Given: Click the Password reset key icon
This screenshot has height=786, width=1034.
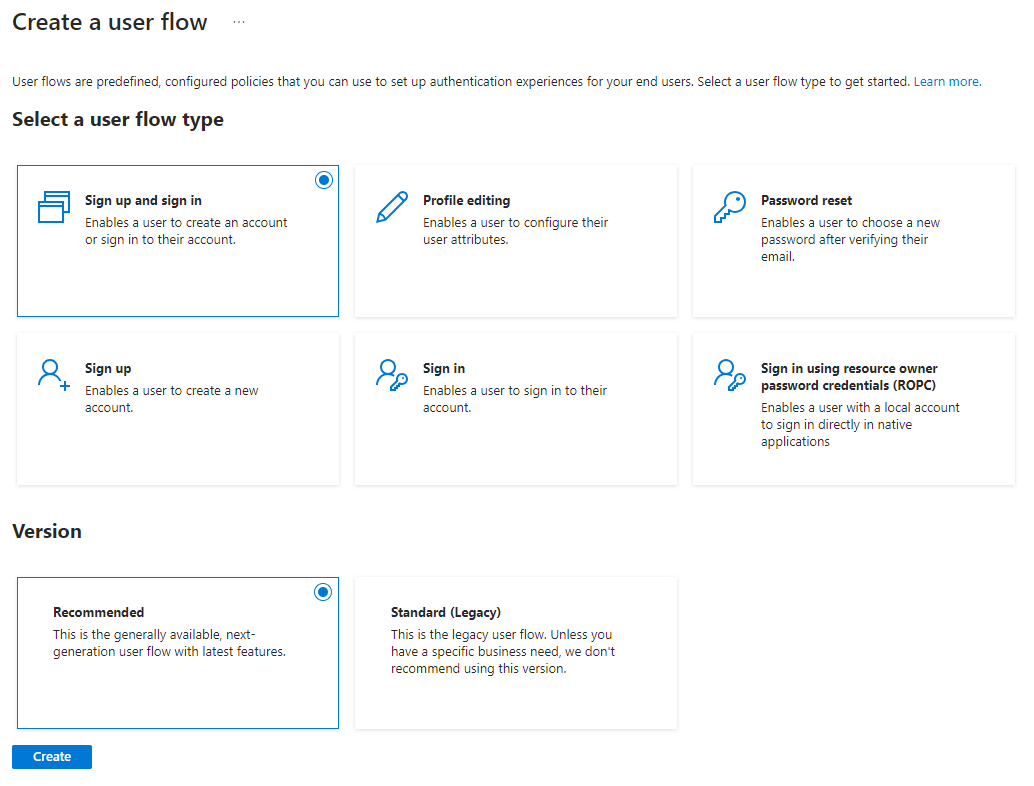Looking at the screenshot, I should point(730,207).
